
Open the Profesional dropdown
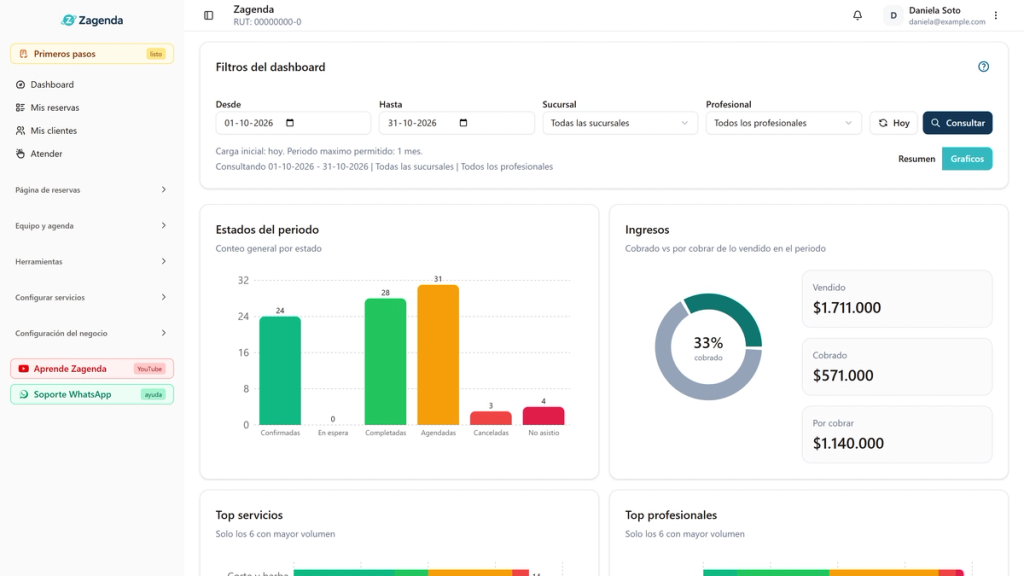click(783, 123)
